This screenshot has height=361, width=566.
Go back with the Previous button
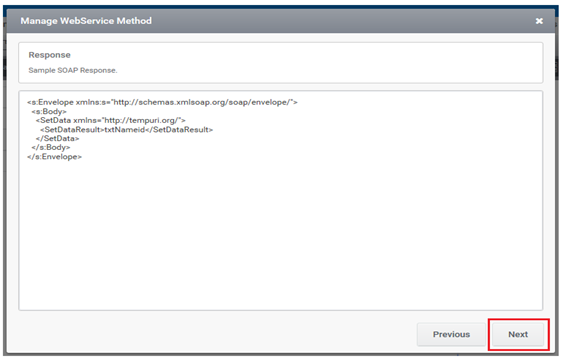(451, 334)
